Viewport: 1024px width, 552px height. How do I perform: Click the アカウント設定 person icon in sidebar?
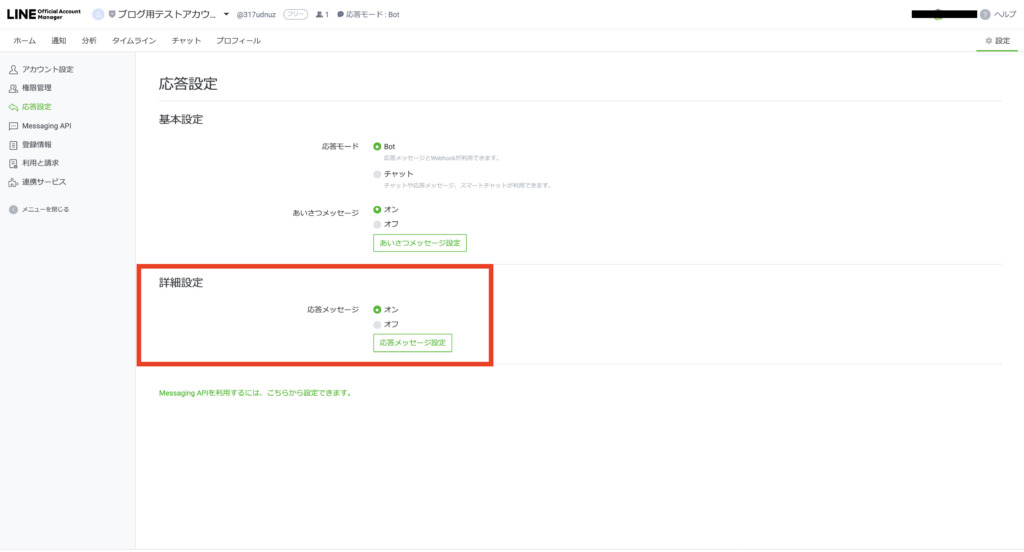pyautogui.click(x=13, y=69)
